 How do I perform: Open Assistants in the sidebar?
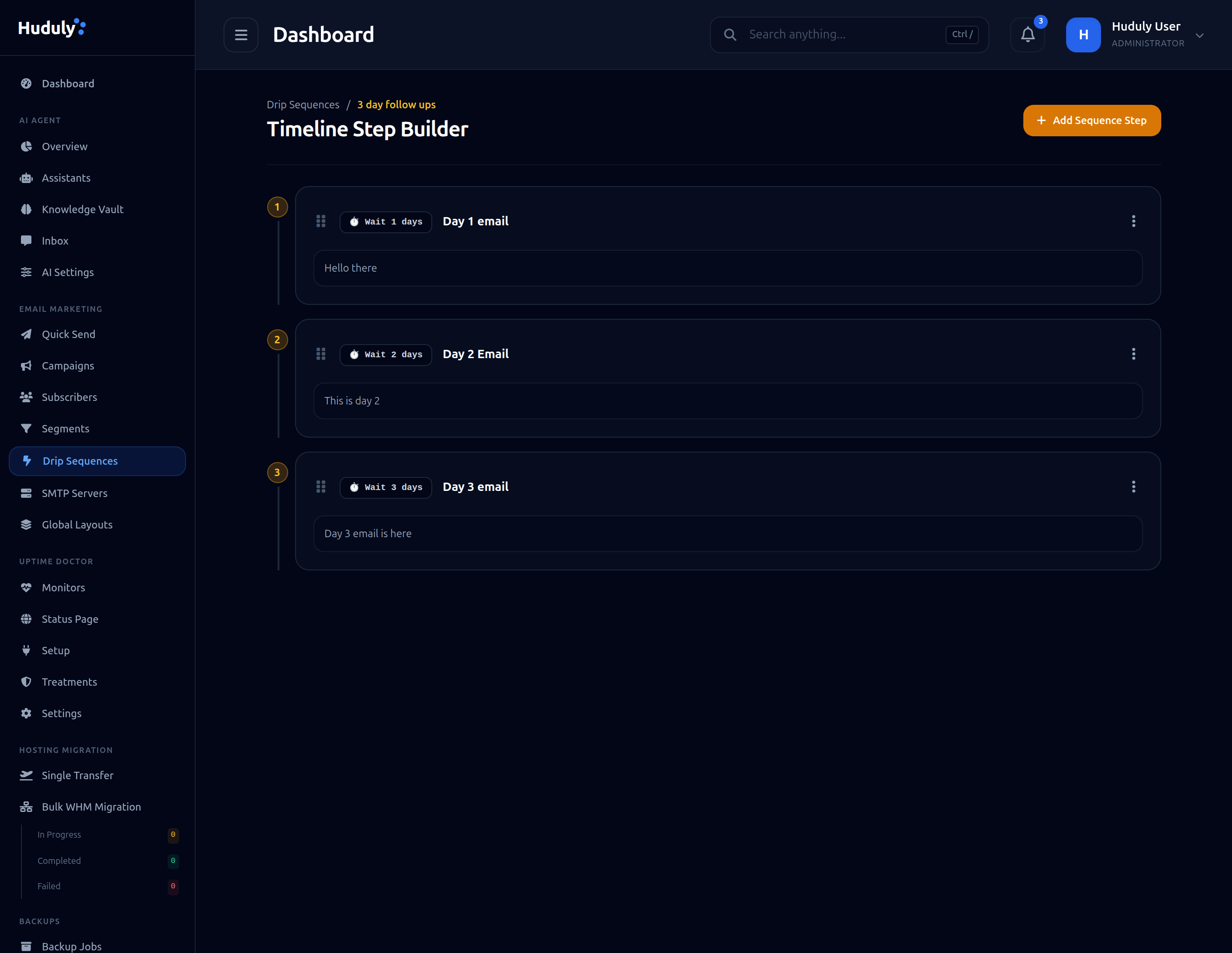pyautogui.click(x=97, y=178)
